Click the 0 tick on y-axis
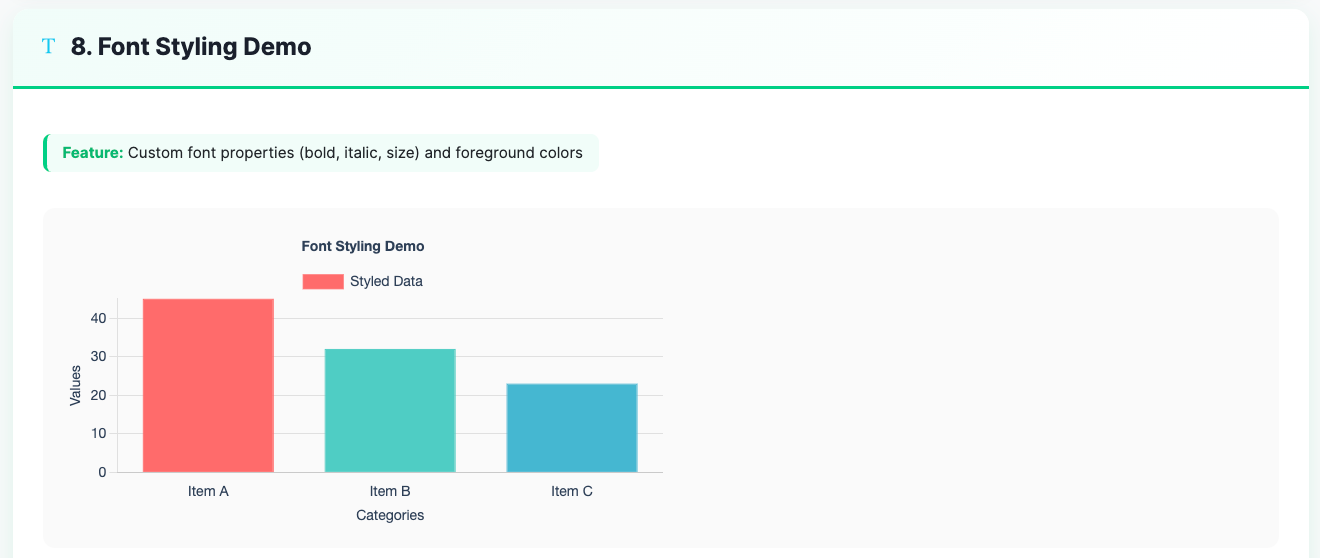Viewport: 1320px width, 558px height. coord(101,472)
